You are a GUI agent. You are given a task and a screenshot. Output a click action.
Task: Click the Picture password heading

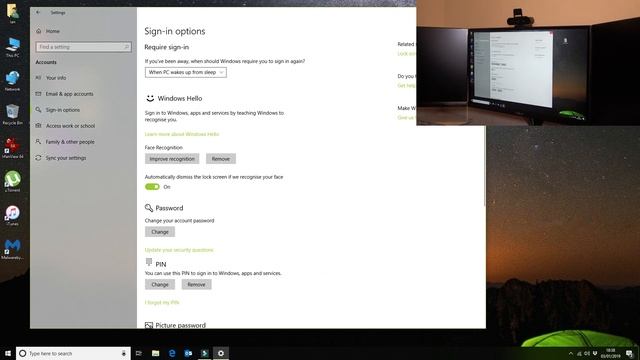pyautogui.click(x=180, y=325)
